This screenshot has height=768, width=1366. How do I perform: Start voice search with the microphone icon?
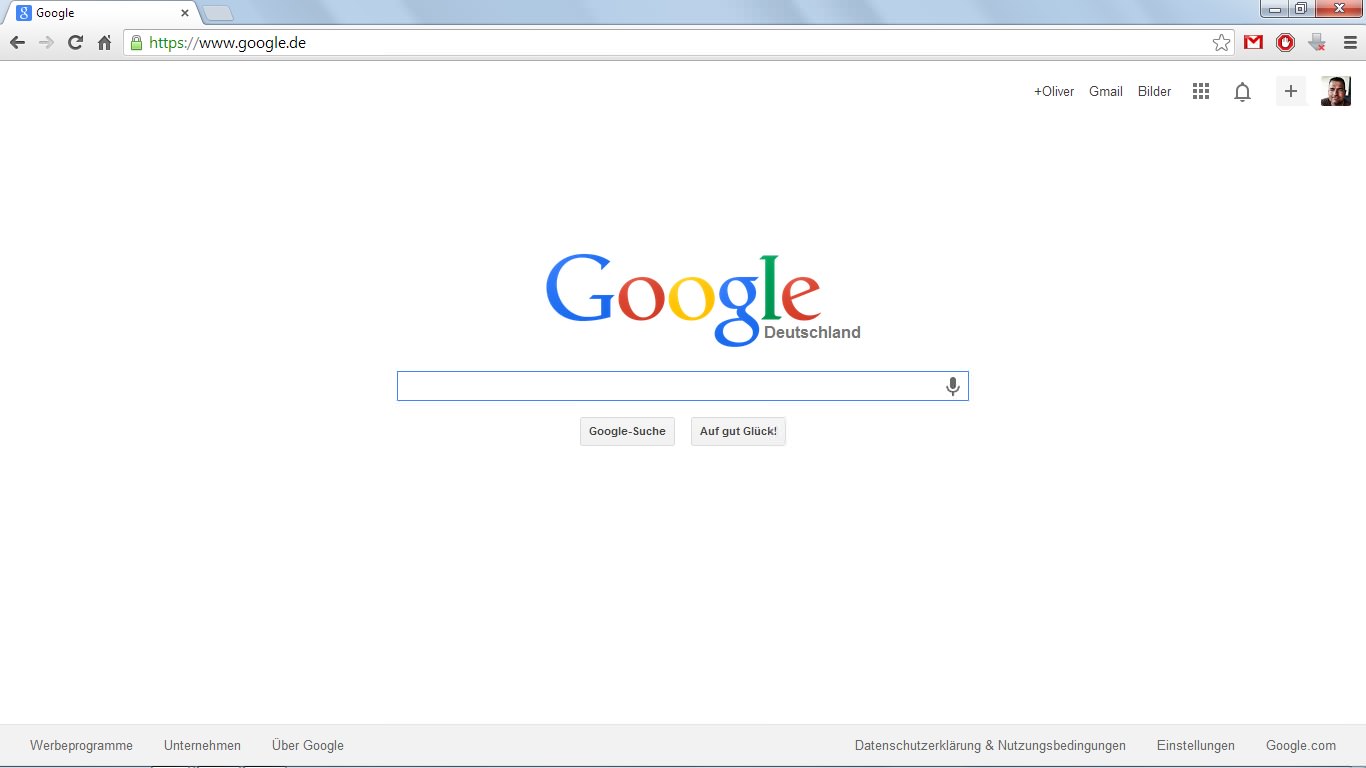[x=953, y=386]
